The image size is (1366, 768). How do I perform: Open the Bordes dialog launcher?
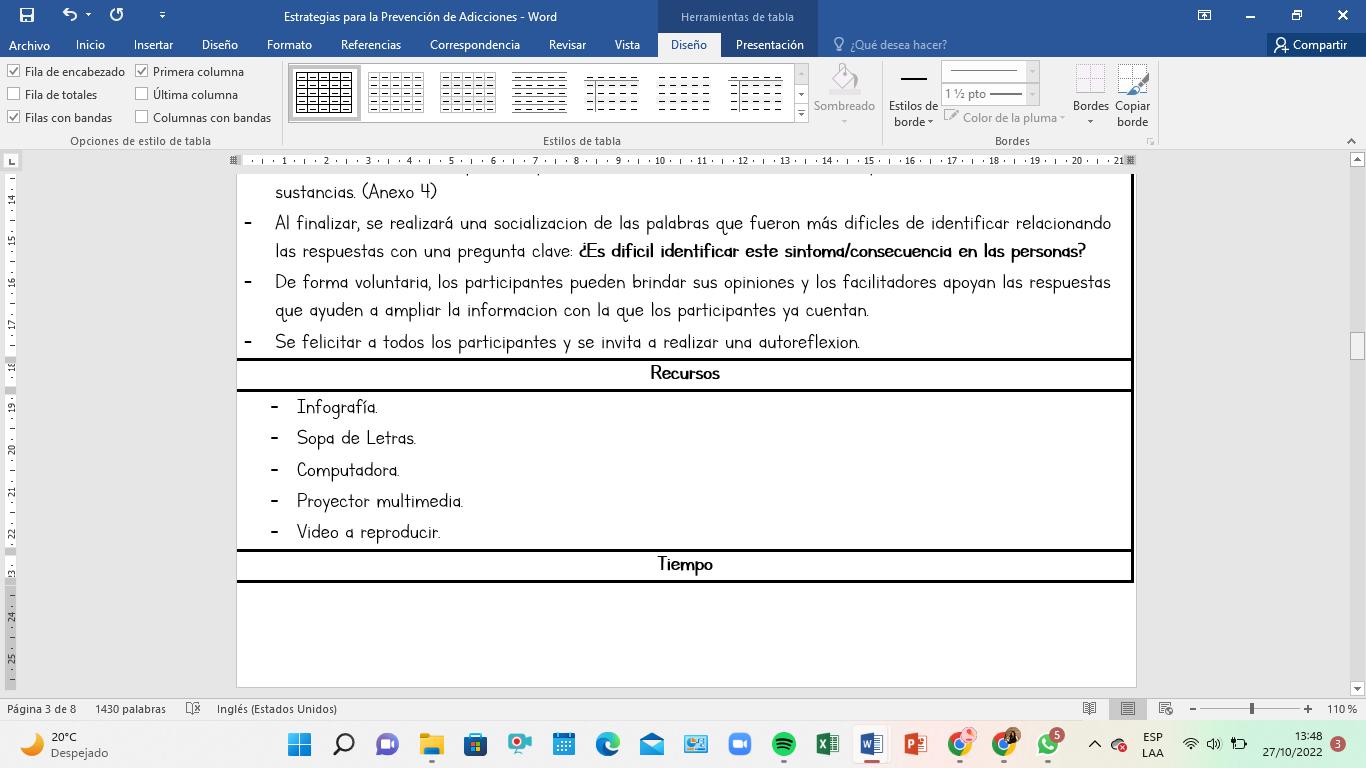[x=1150, y=142]
